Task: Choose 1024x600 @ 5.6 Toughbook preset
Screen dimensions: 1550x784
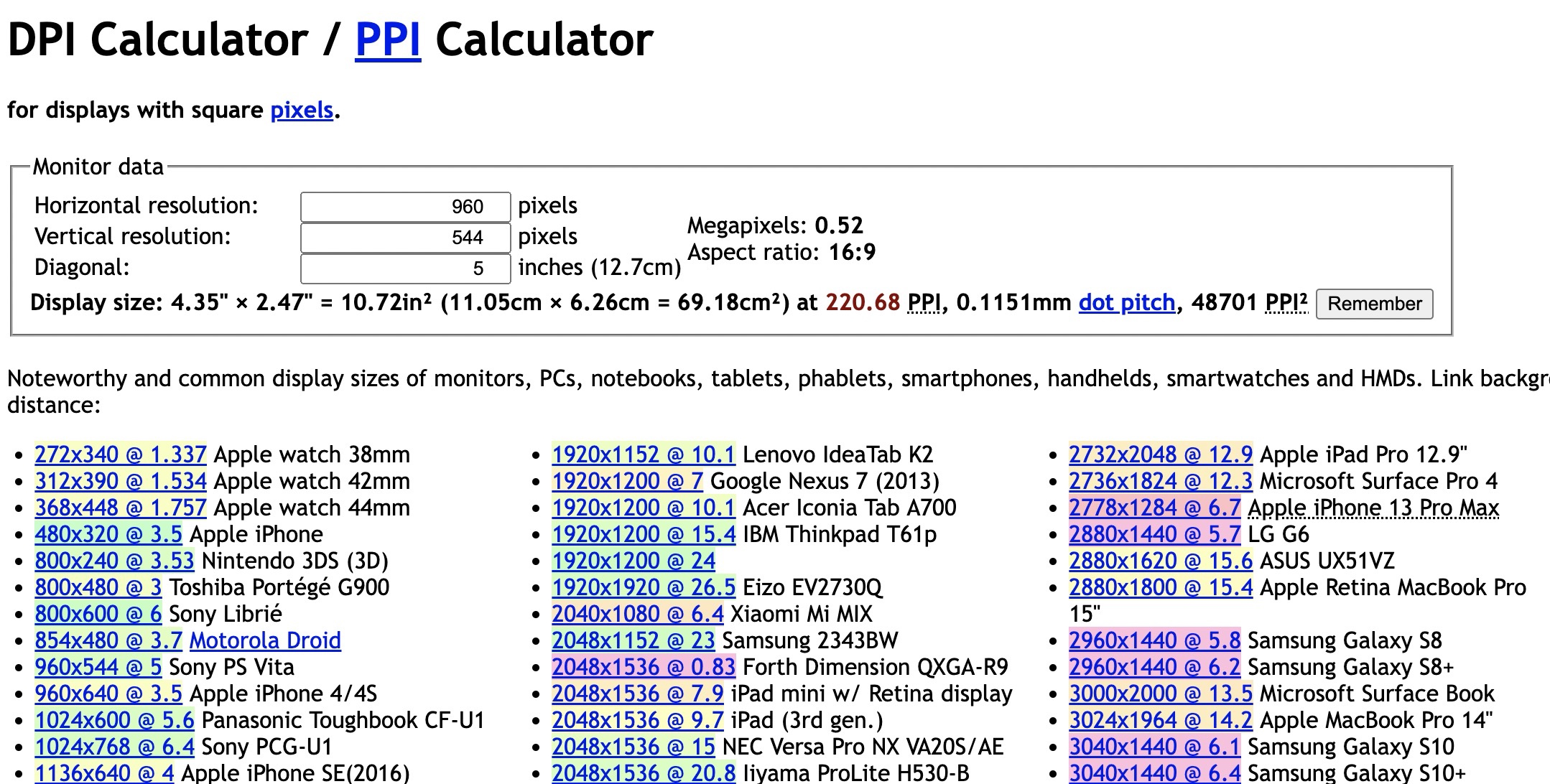Action: pos(114,720)
